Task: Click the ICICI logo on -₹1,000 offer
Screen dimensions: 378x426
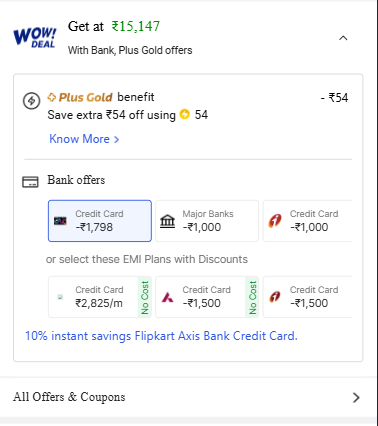Action: point(275,221)
